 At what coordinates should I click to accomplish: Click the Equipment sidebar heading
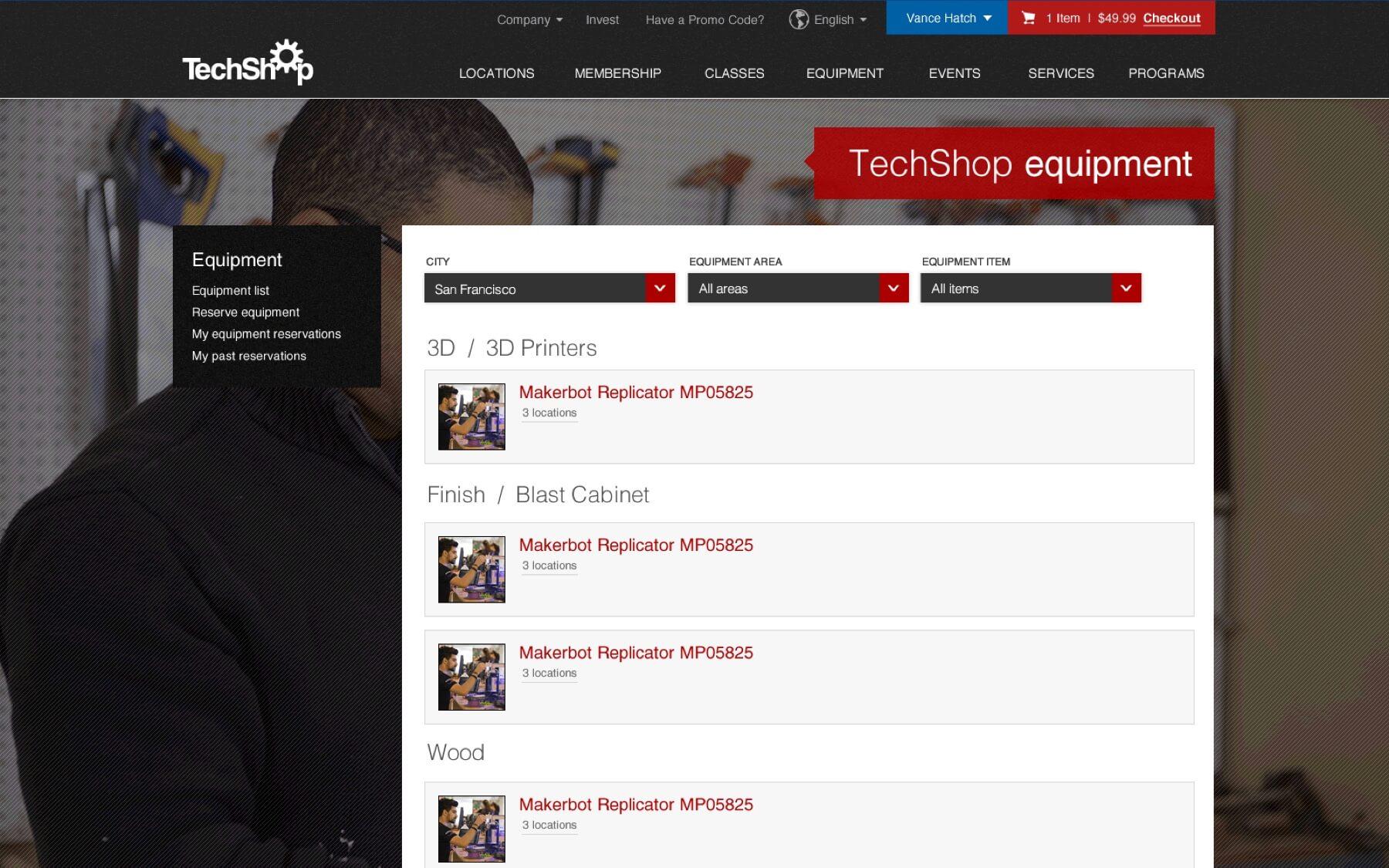[x=237, y=260]
